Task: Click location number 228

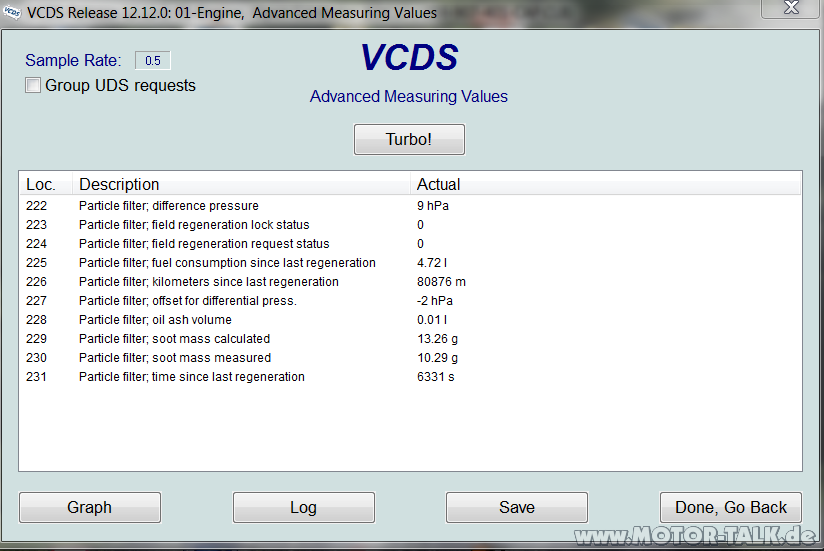Action: point(36,319)
